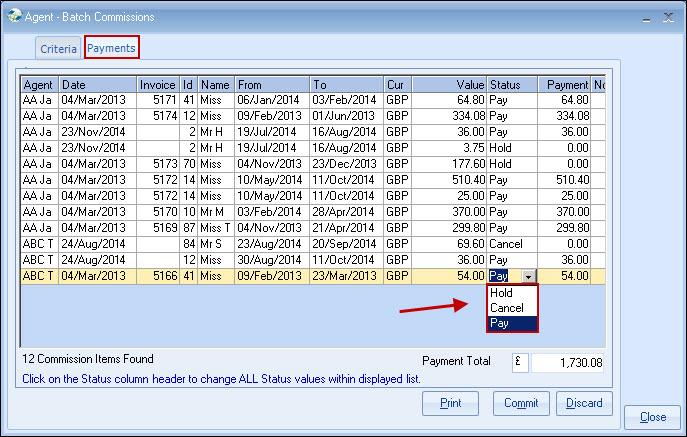Click the highlighted invoice cell 5166
Screen dimensions: 687x437
[158, 276]
